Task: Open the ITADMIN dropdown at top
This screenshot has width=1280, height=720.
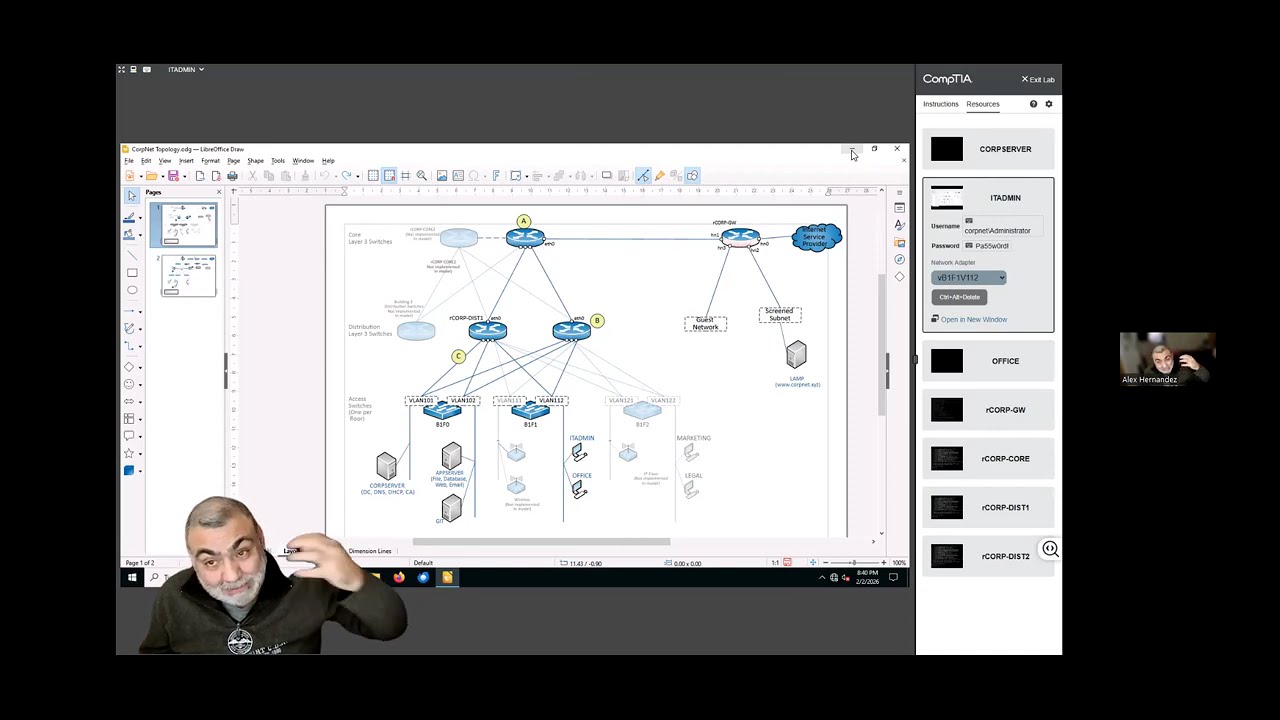Action: pyautogui.click(x=185, y=69)
